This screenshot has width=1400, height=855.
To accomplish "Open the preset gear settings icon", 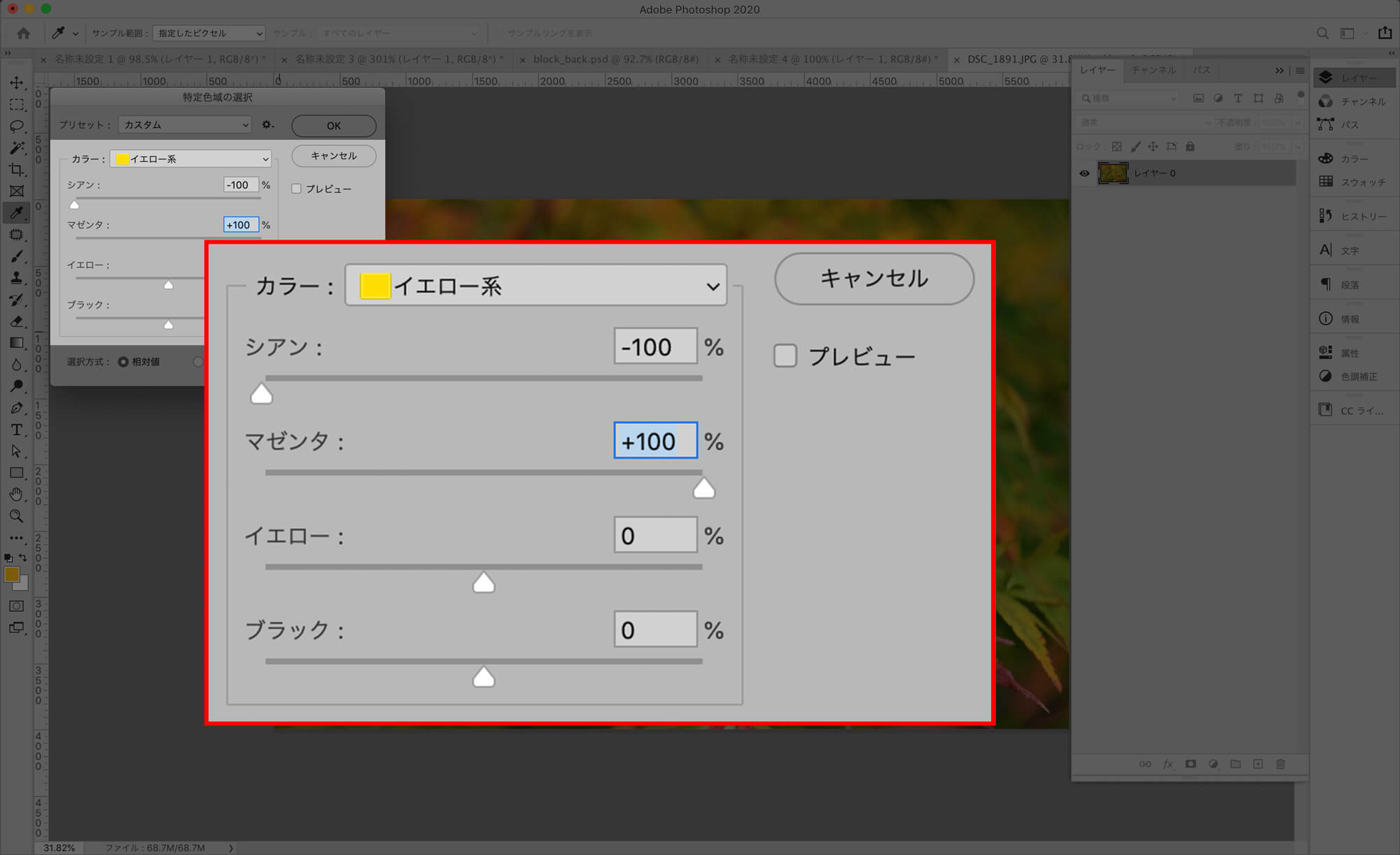I will (x=267, y=125).
